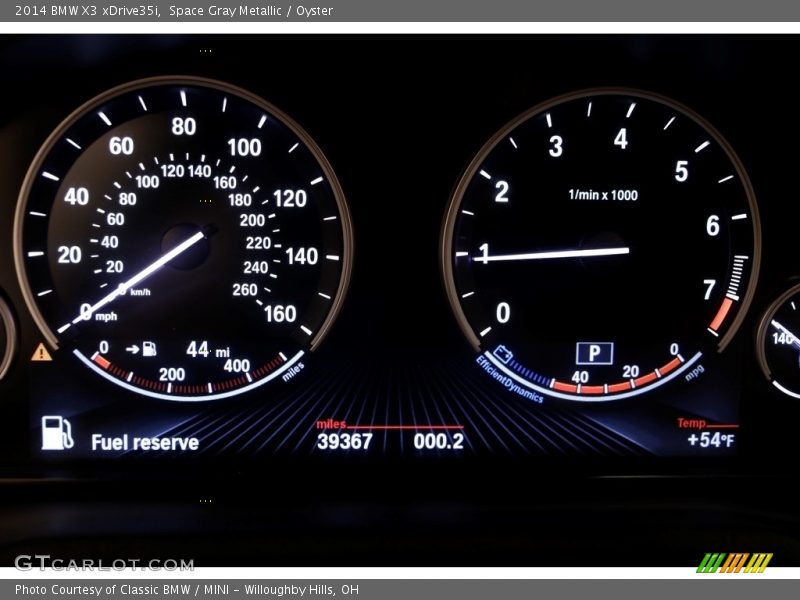Screen dimensions: 800x600
Task: Click the red Temp label
Action: [x=691, y=422]
